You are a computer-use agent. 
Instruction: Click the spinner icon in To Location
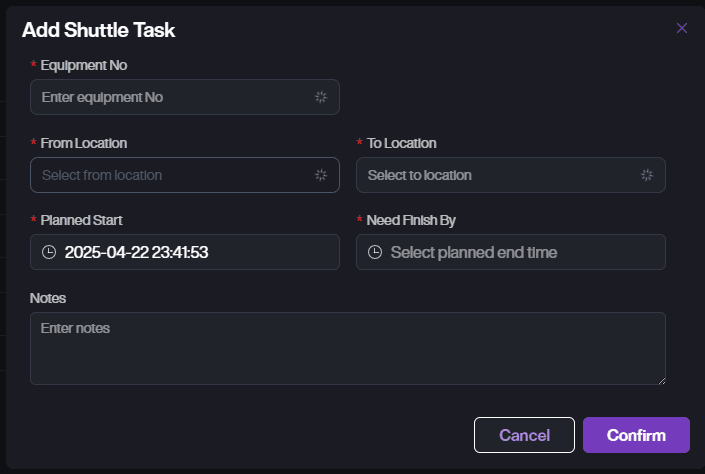click(x=647, y=175)
